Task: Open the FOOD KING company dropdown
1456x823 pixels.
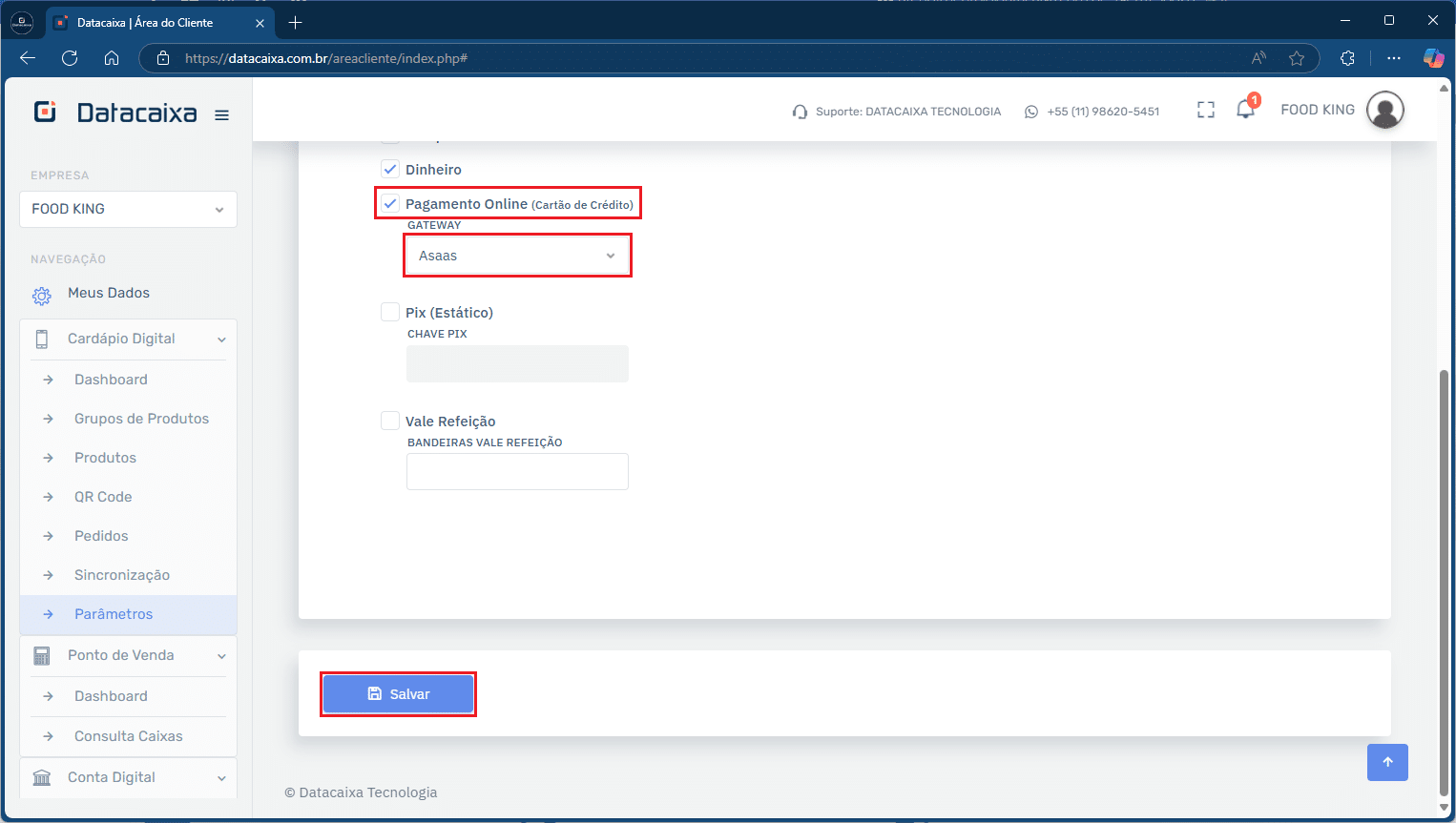Action: [x=128, y=209]
